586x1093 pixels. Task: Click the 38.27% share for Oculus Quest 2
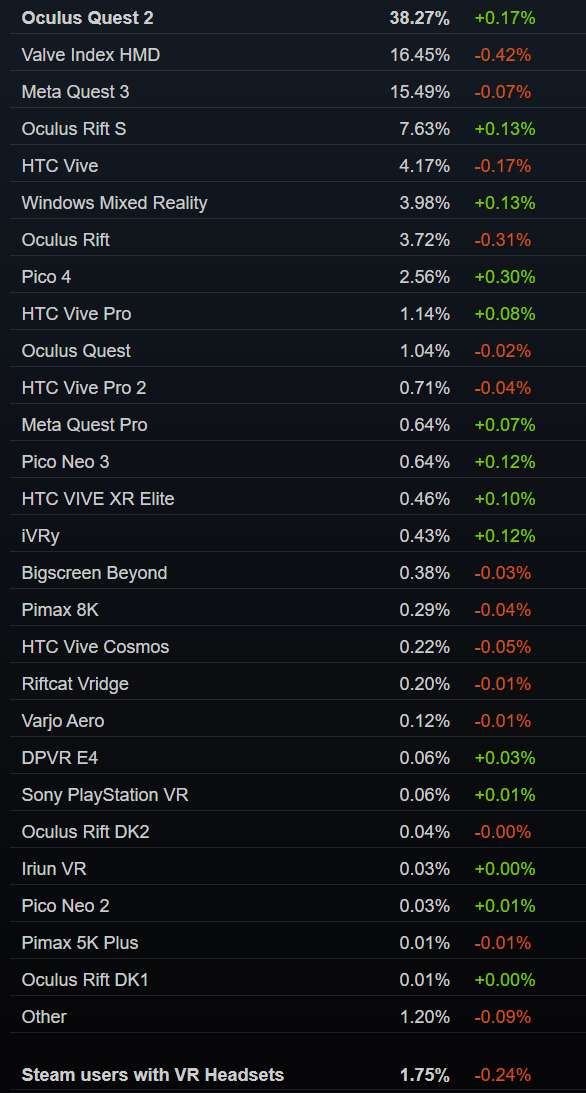[x=419, y=17]
